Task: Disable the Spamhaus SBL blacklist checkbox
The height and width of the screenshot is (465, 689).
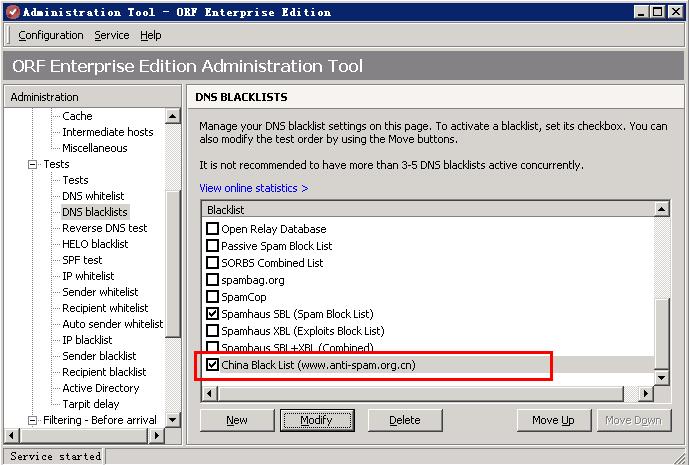Action: [x=212, y=314]
